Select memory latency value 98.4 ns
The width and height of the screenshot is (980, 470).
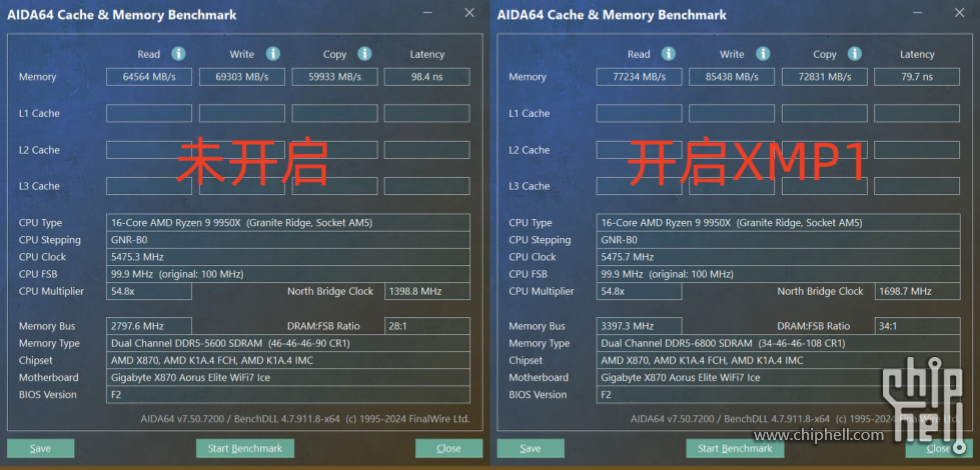427,77
